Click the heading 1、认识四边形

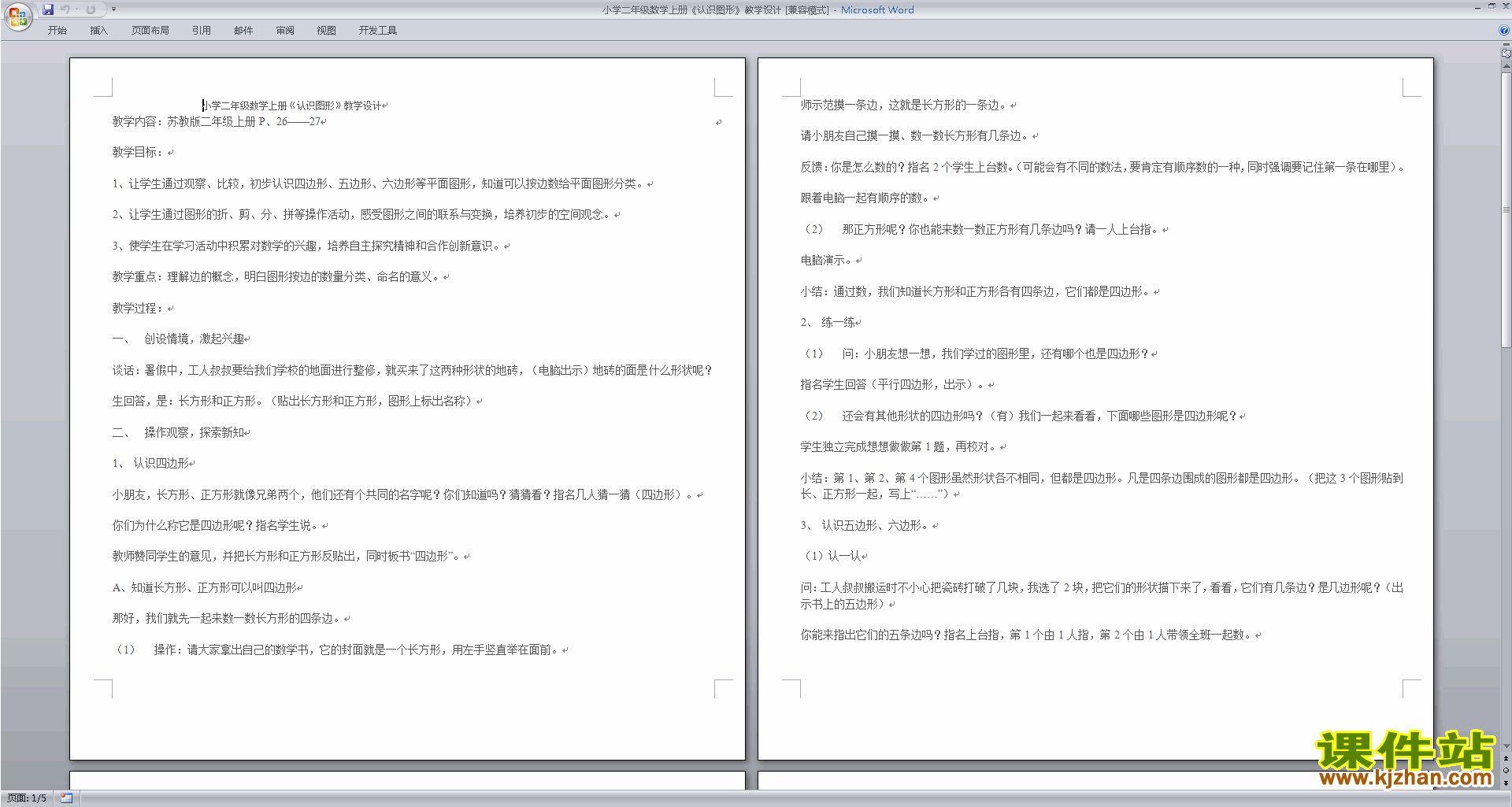[x=150, y=463]
